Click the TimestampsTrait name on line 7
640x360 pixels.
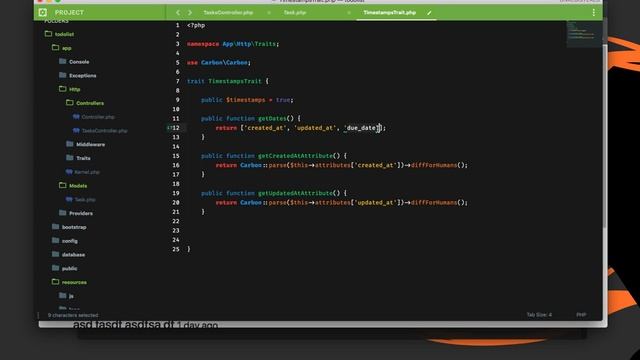pyautogui.click(x=235, y=81)
